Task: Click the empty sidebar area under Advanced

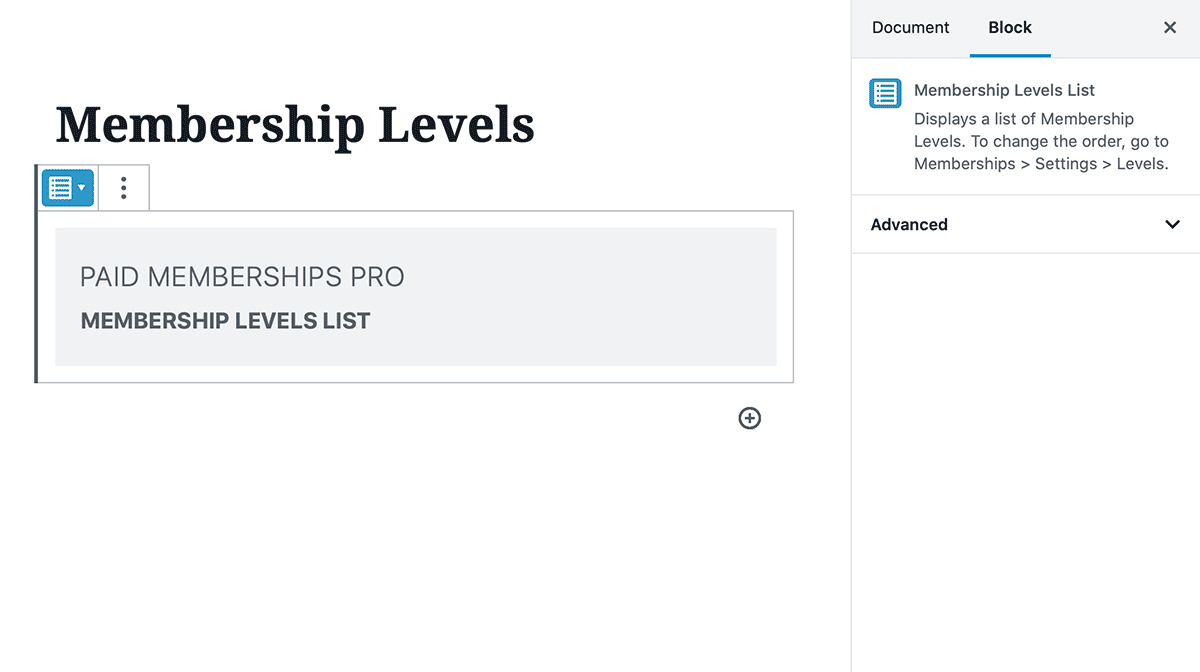Action: tap(1026, 460)
